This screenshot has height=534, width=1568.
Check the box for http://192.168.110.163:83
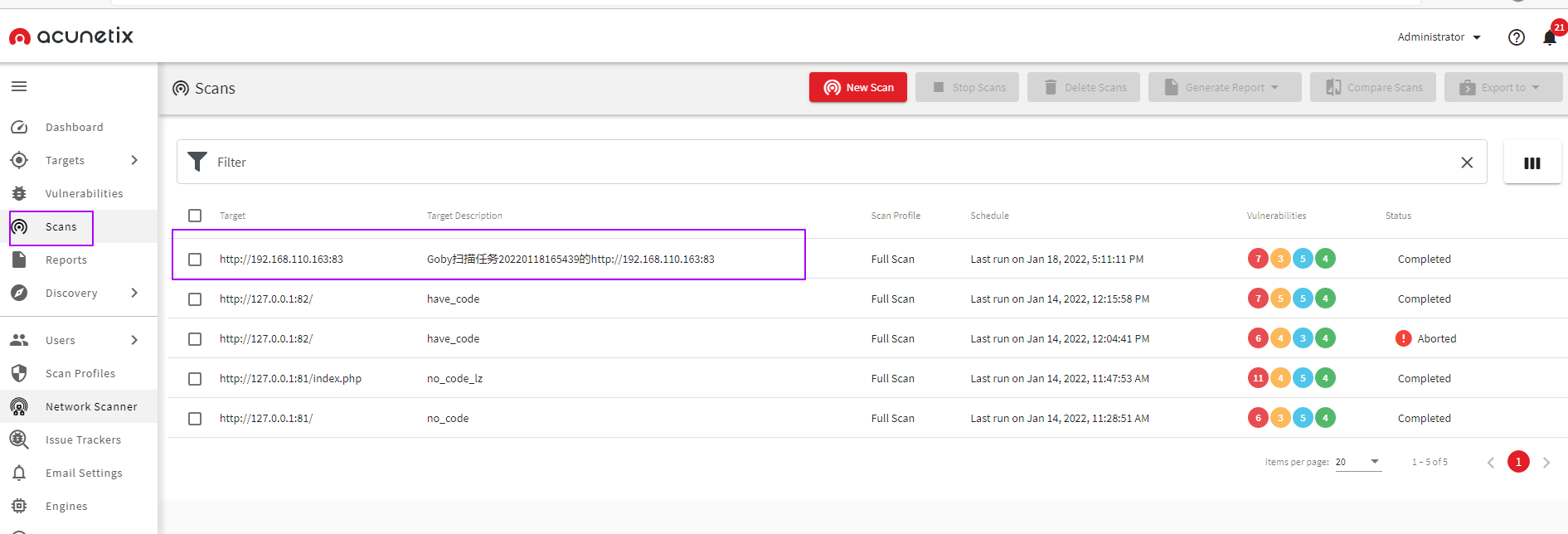195,260
